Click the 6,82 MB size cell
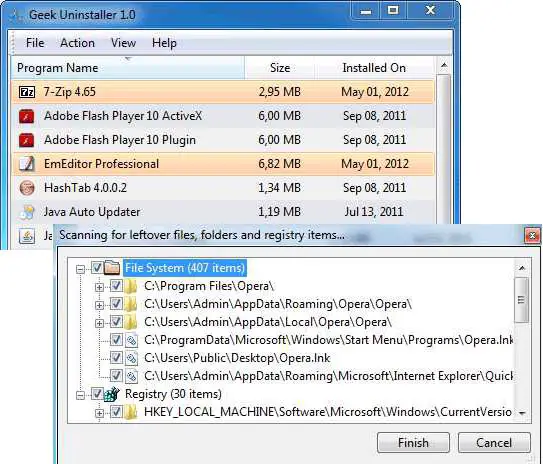Screen dimensions: 543x464 coord(279,164)
